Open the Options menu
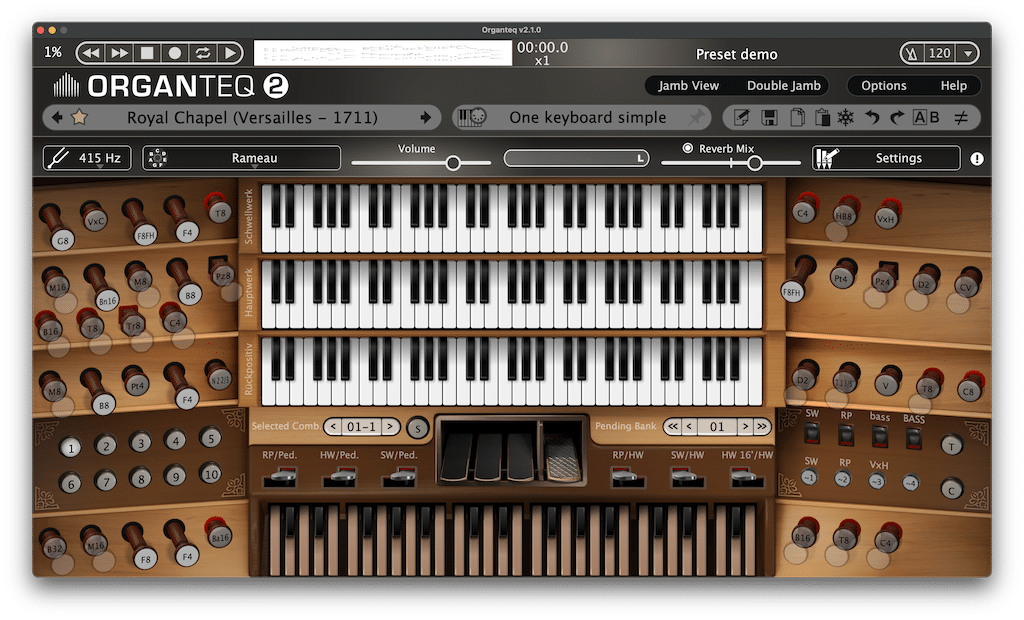Viewport: 1024px width, 620px height. (884, 86)
